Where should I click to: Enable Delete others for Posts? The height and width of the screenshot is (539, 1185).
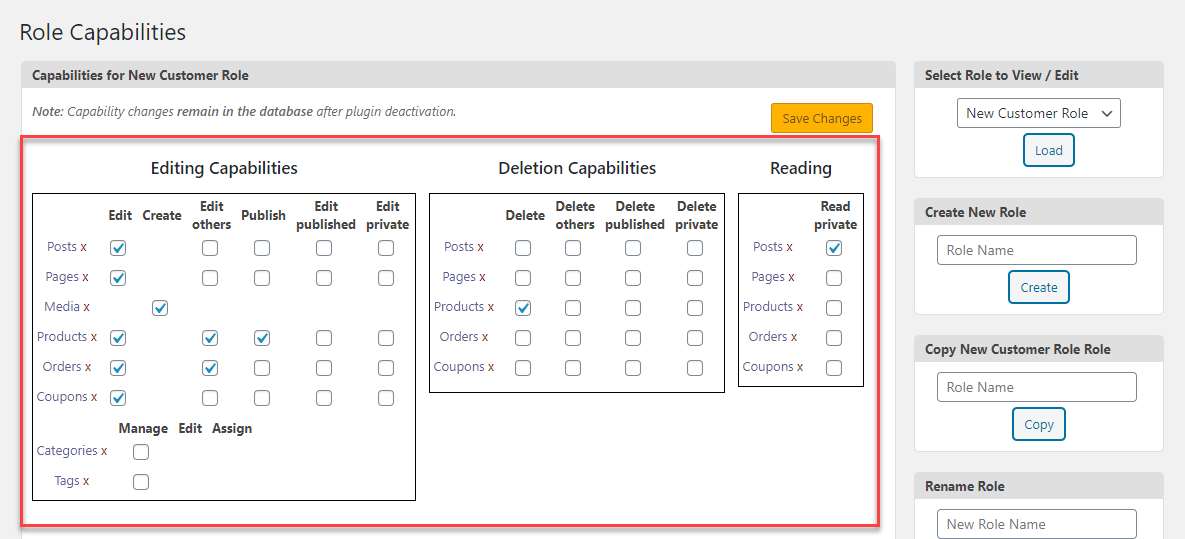[x=574, y=248]
